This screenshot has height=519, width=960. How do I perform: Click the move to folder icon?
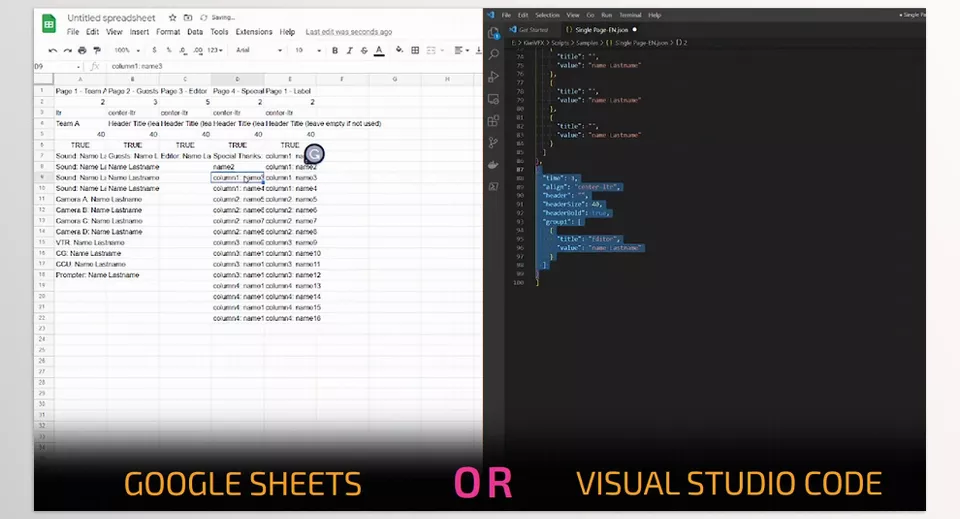click(x=188, y=18)
